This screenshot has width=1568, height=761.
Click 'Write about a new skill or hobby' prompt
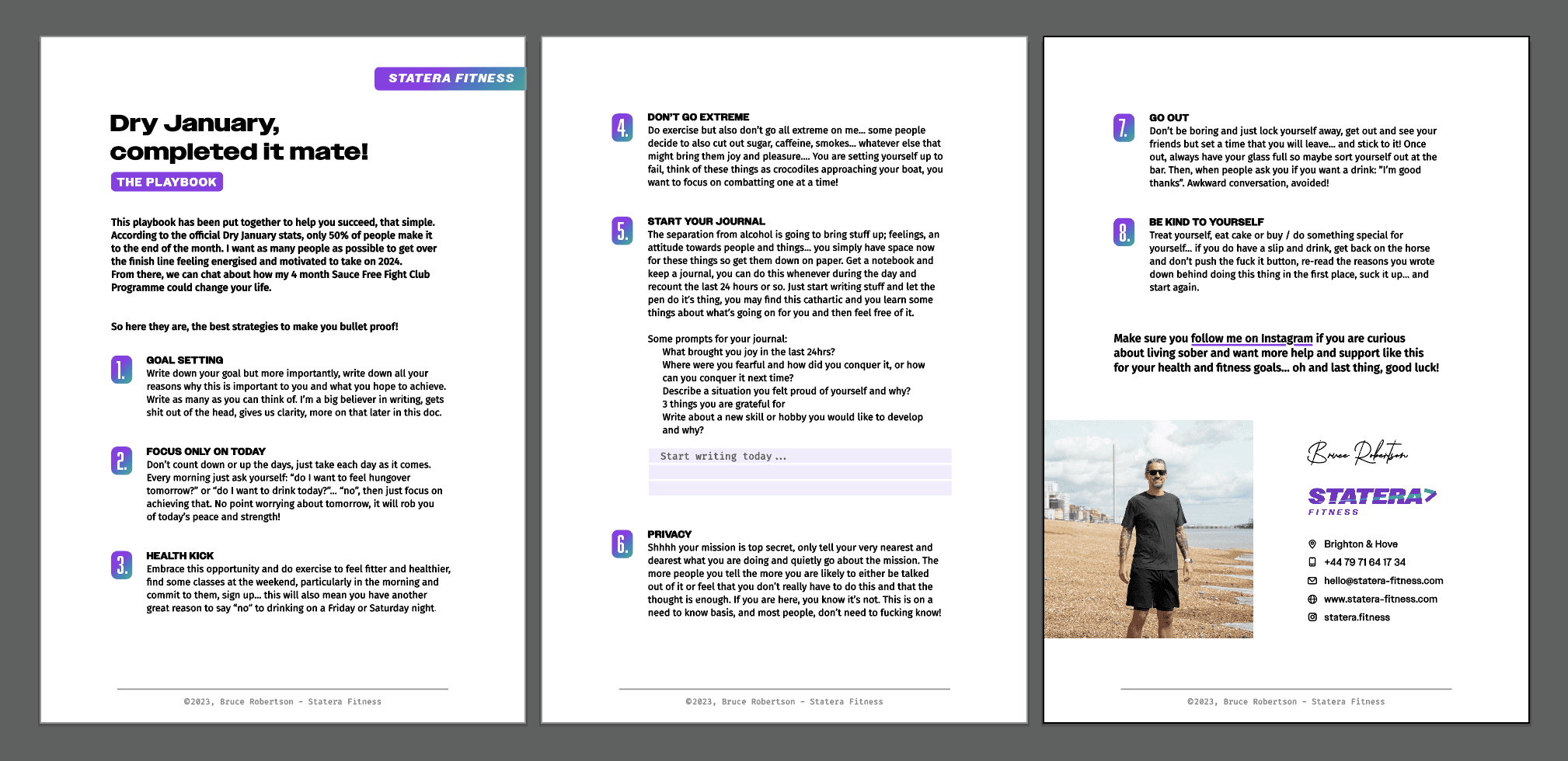(x=793, y=423)
